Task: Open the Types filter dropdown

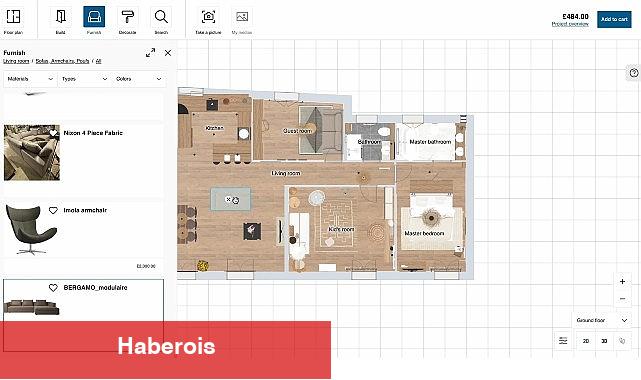Action: pyautogui.click(x=84, y=79)
